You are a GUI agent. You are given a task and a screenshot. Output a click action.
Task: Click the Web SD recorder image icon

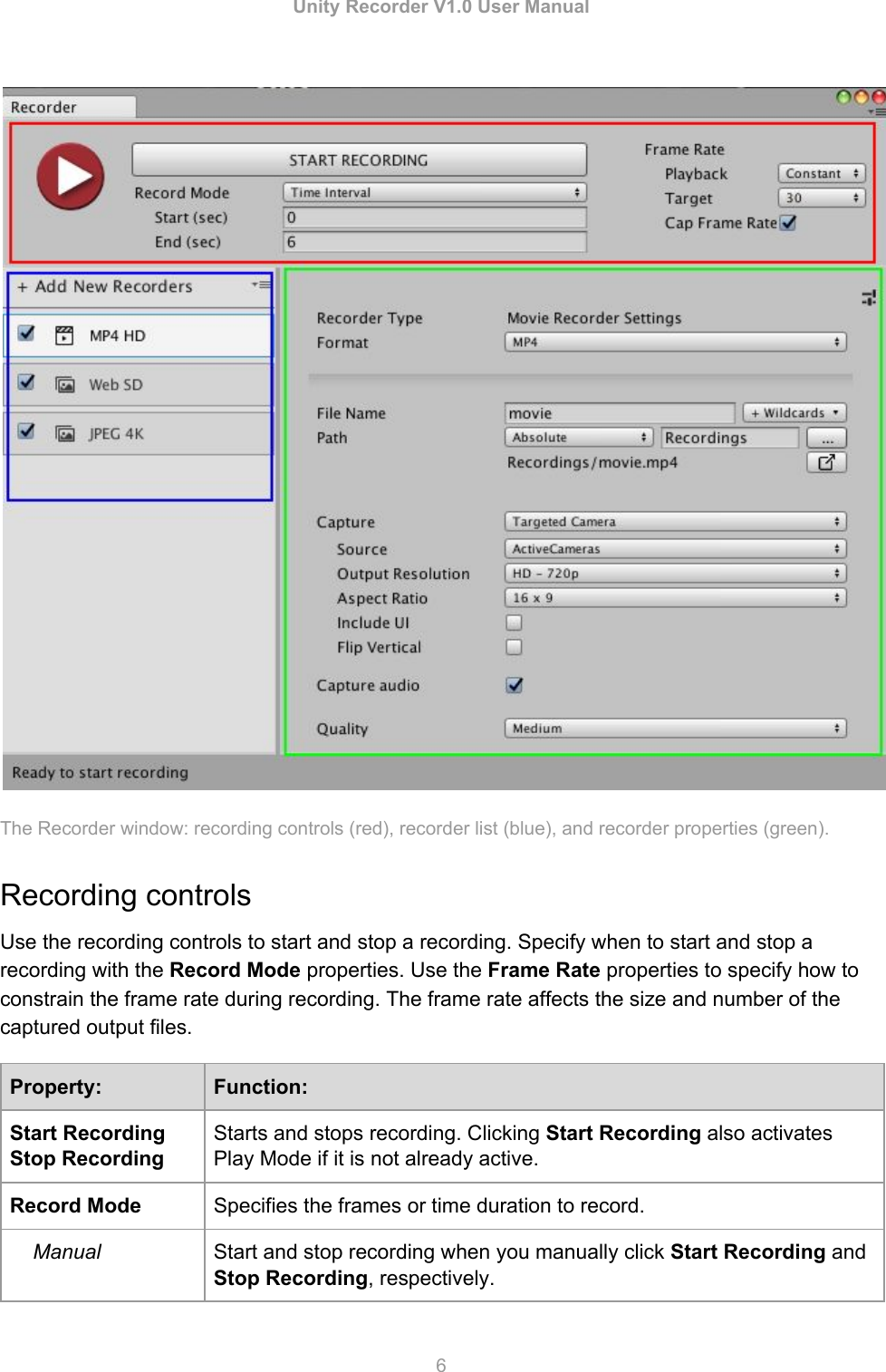63,383
